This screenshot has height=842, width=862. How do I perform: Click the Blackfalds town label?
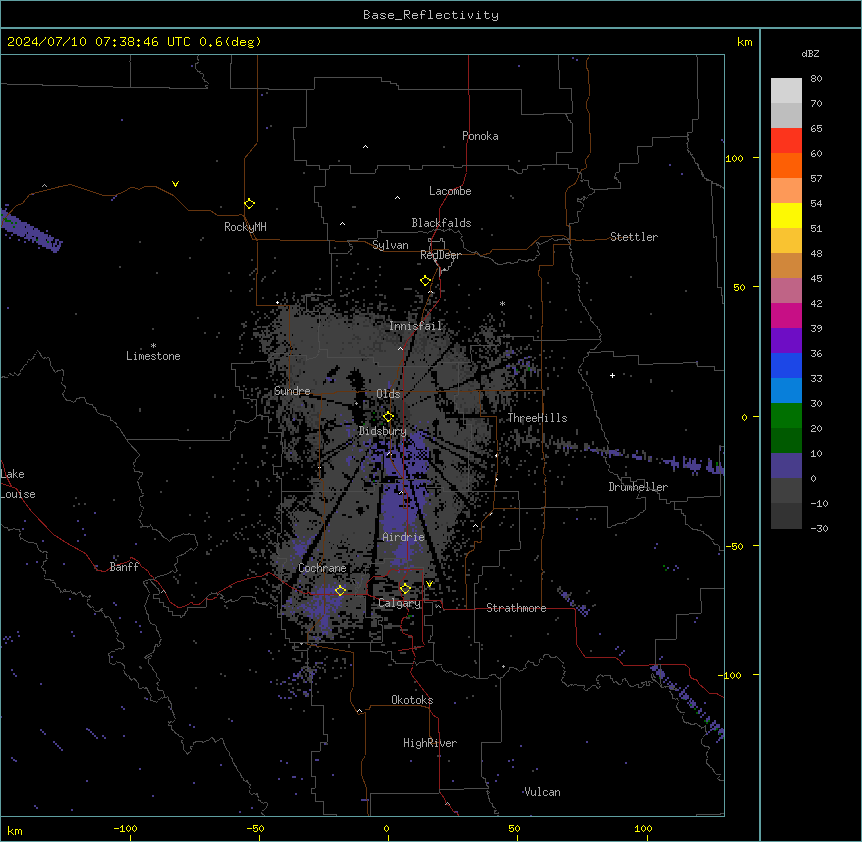click(441, 223)
